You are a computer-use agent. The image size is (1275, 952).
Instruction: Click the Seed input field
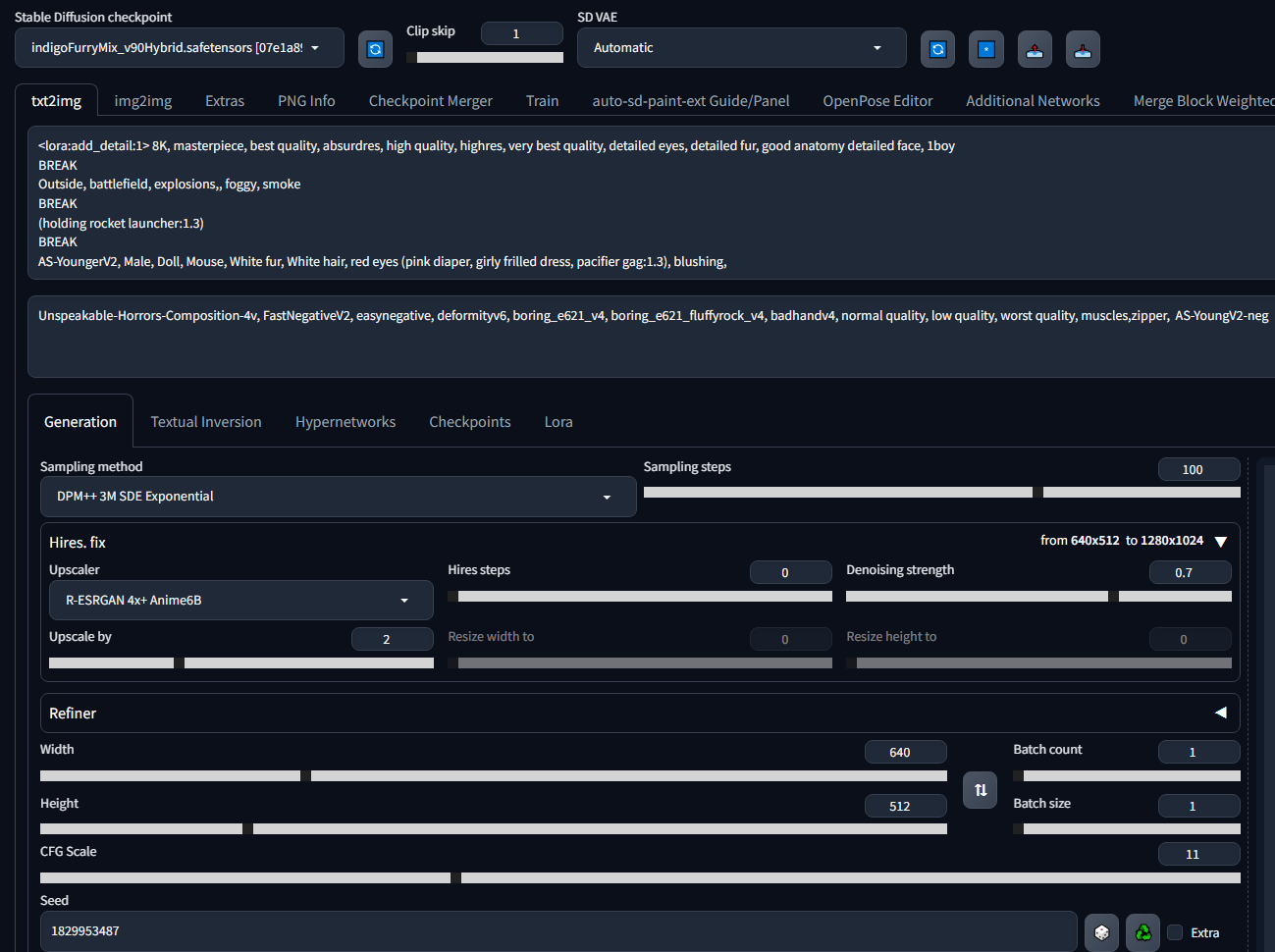coord(558,931)
